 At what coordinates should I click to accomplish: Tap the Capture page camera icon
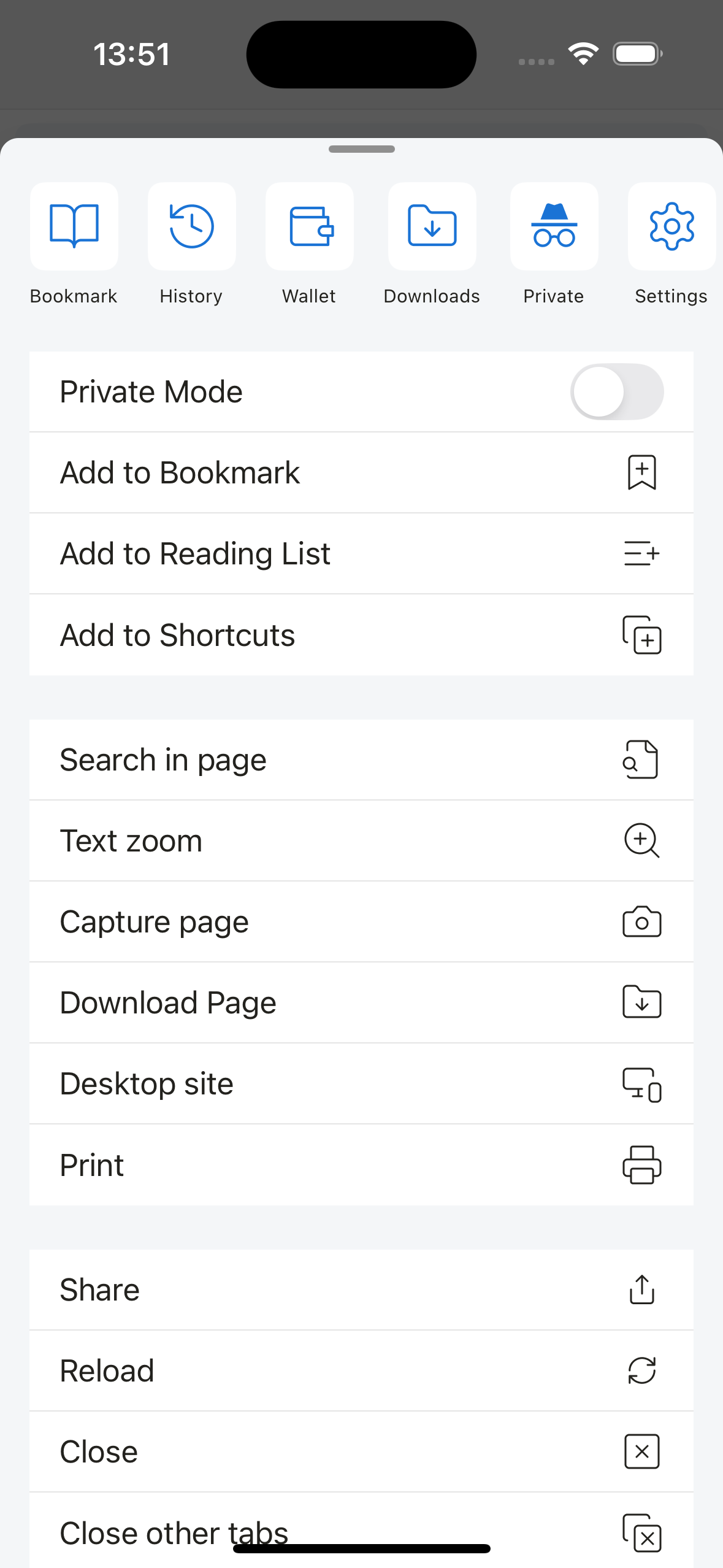pos(641,921)
